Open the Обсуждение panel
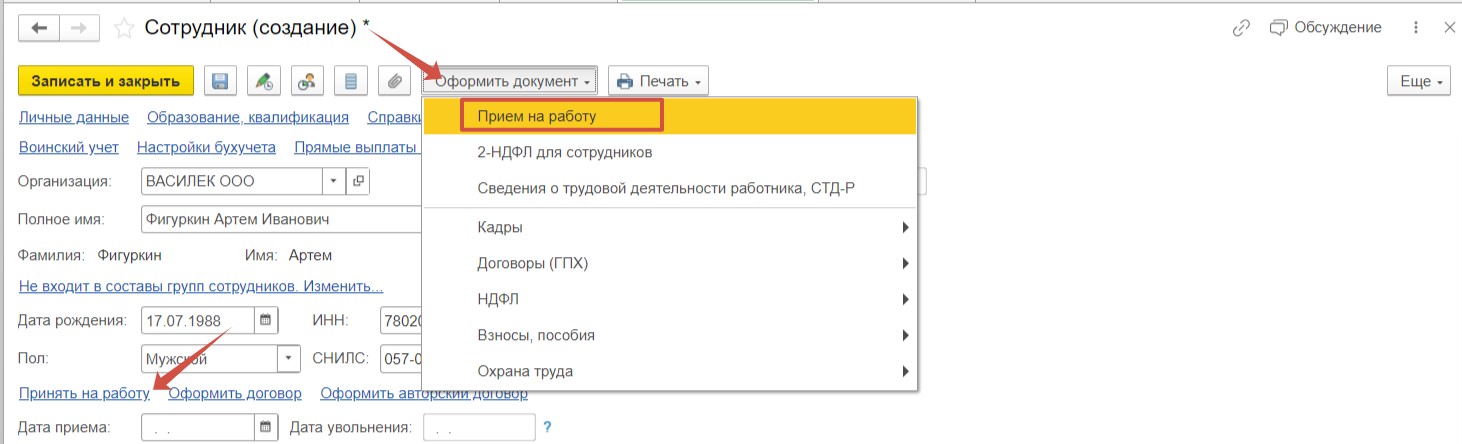Image resolution: width=1462 pixels, height=444 pixels. [x=1325, y=28]
